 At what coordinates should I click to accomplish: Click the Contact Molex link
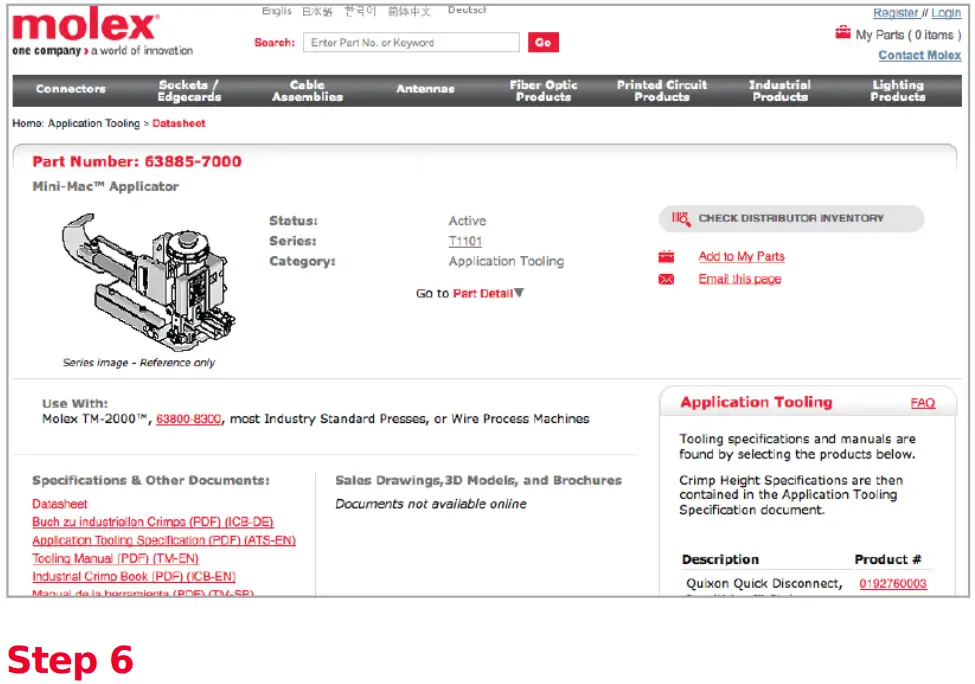tap(919, 55)
